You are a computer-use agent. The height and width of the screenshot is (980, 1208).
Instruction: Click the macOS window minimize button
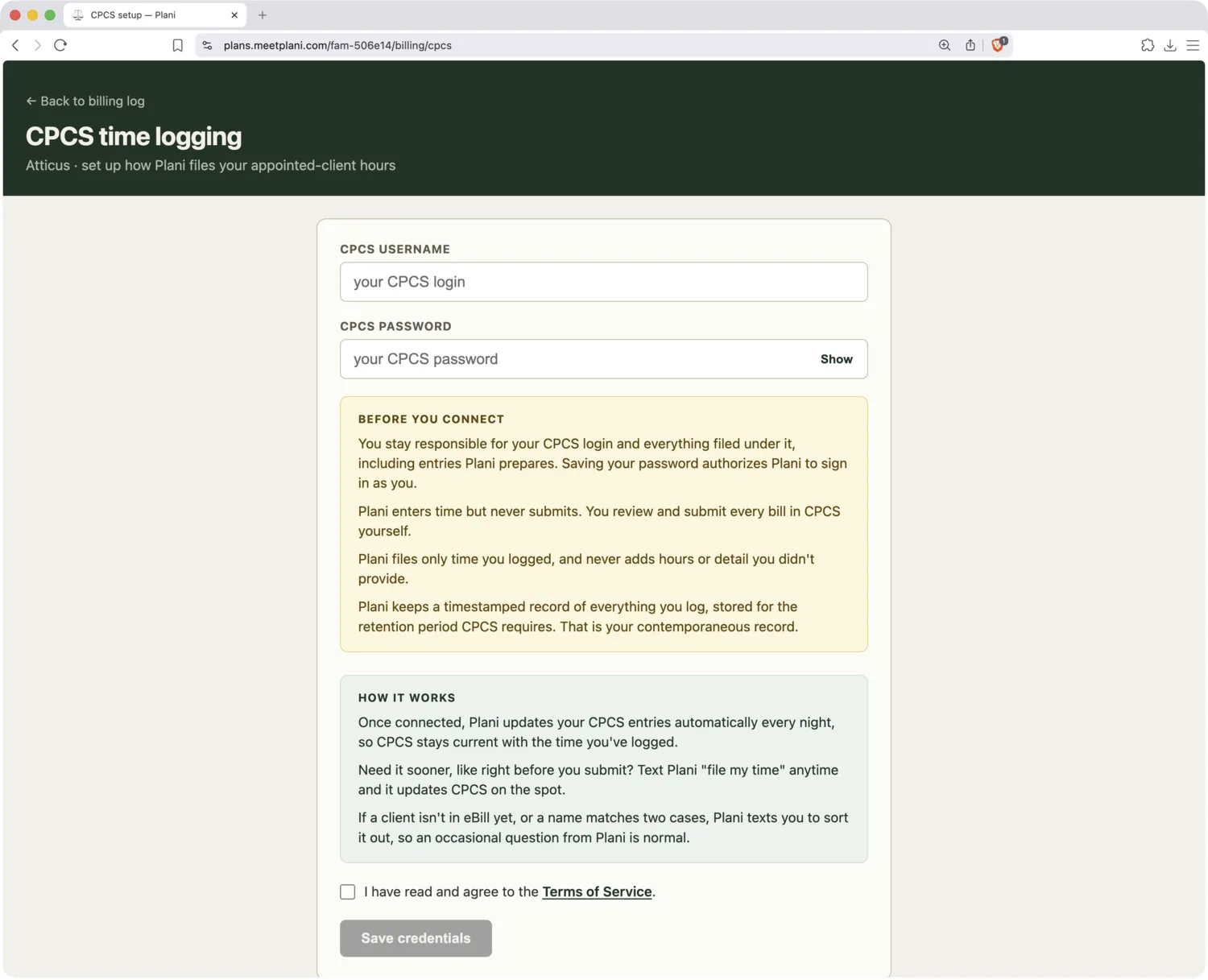32,14
